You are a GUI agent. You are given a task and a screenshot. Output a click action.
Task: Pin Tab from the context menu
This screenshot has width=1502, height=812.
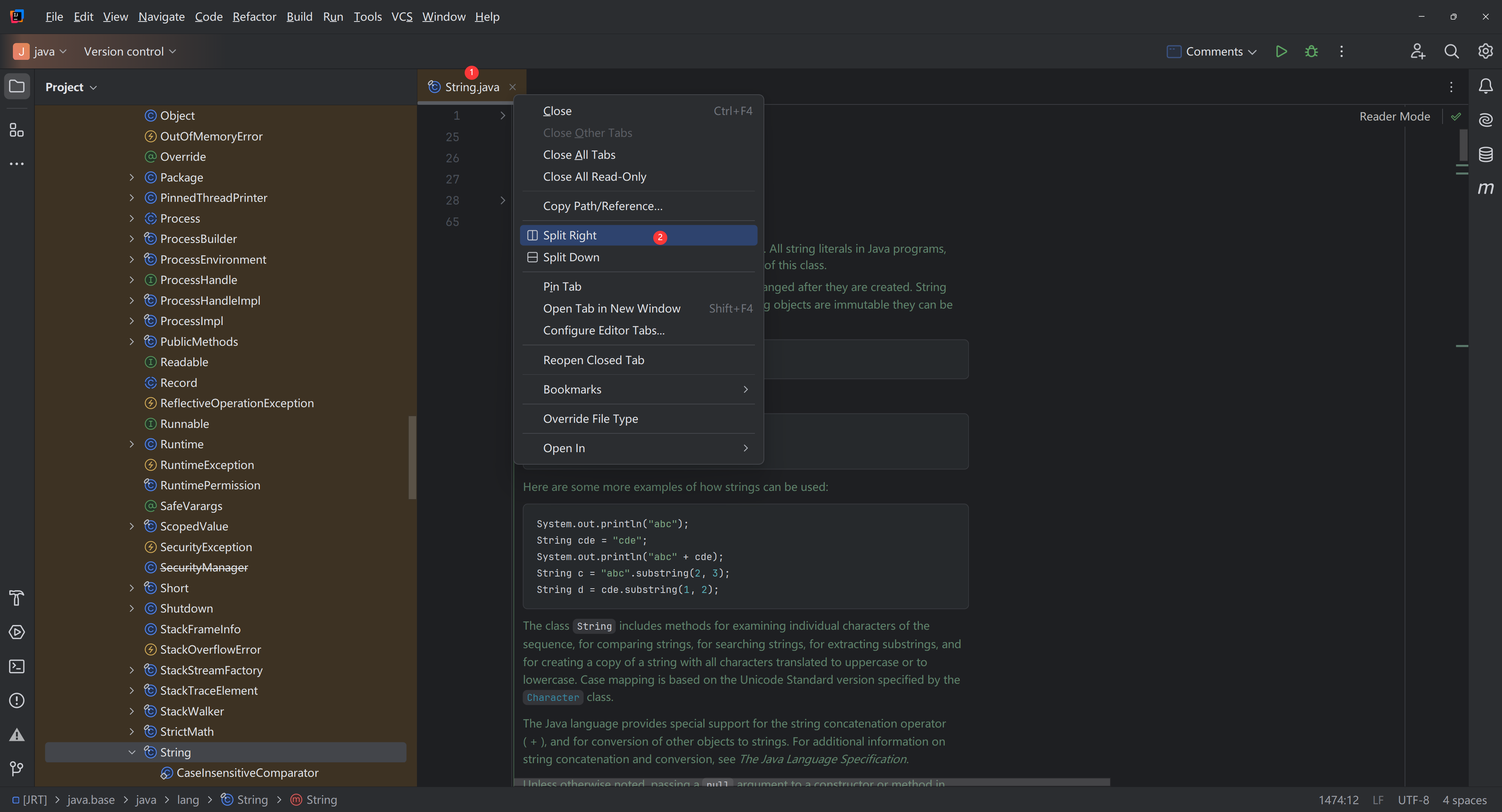coord(562,286)
